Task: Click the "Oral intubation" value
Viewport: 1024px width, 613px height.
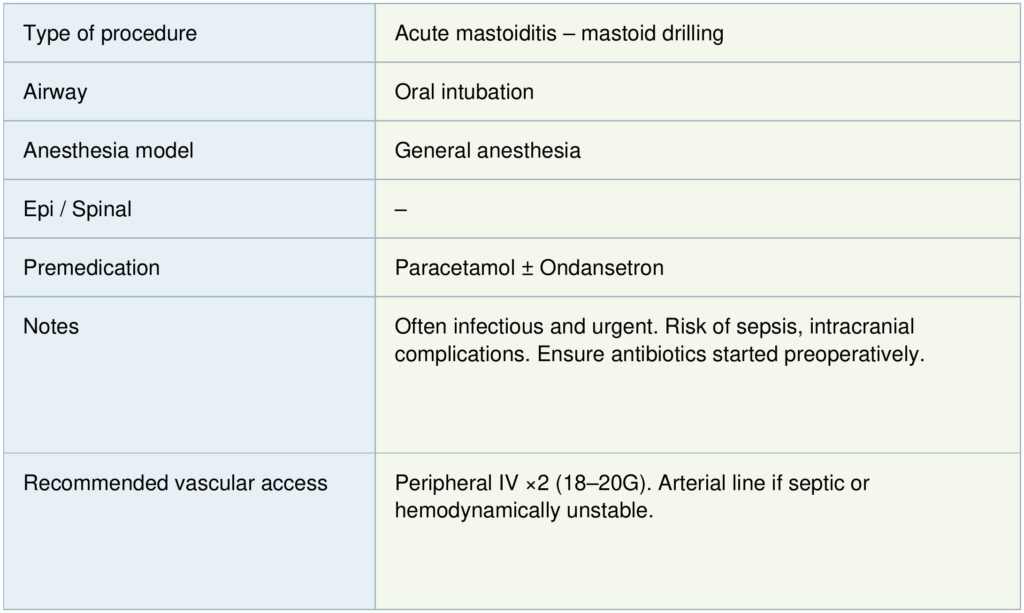Action: pos(464,92)
